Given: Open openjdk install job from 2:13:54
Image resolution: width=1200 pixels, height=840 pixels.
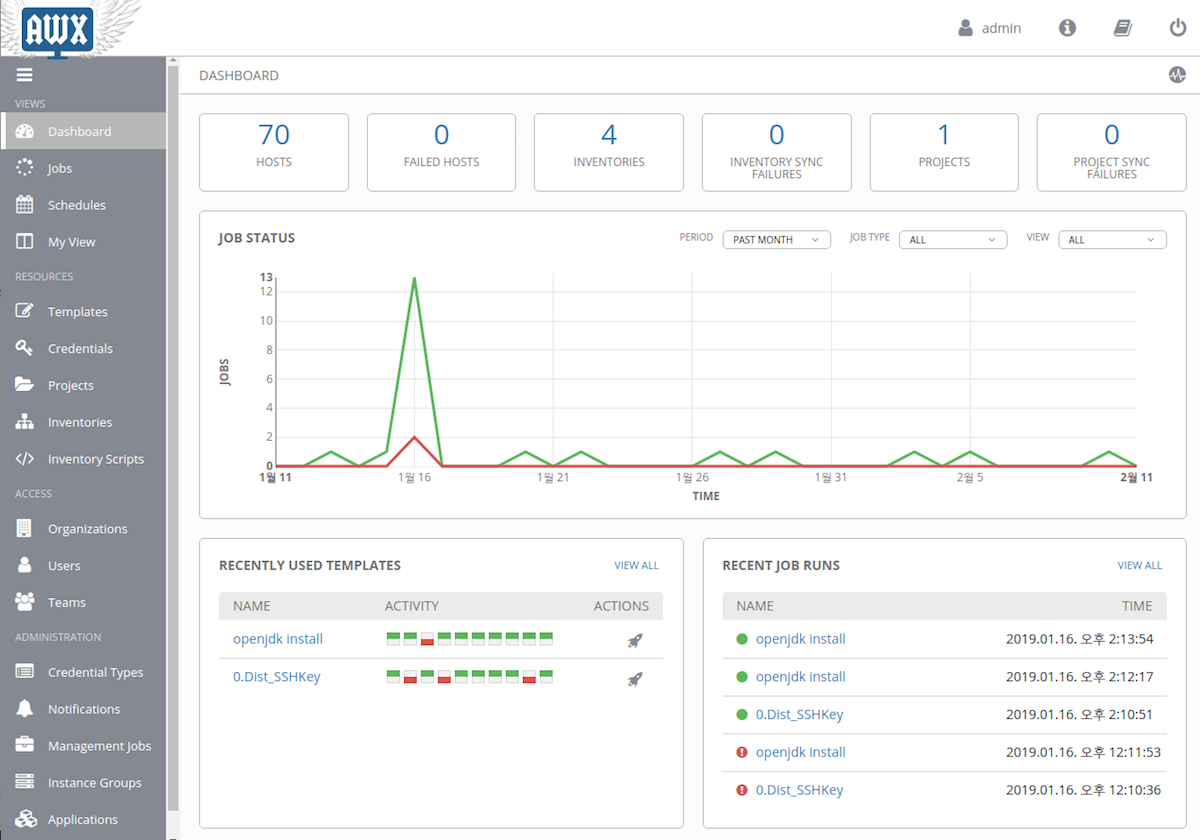Looking at the screenshot, I should coord(801,639).
